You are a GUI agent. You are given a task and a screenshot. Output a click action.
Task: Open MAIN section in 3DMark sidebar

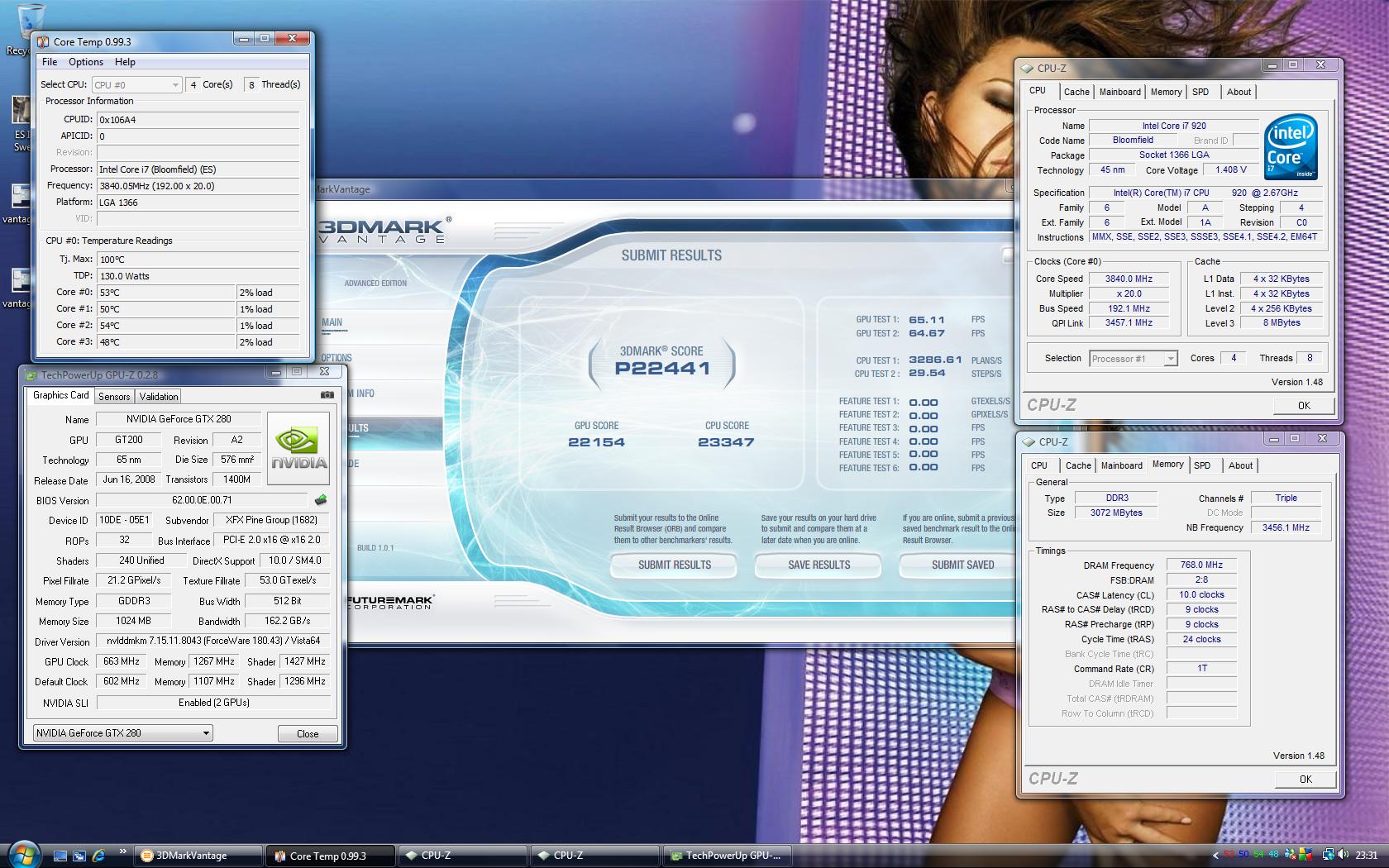(332, 322)
